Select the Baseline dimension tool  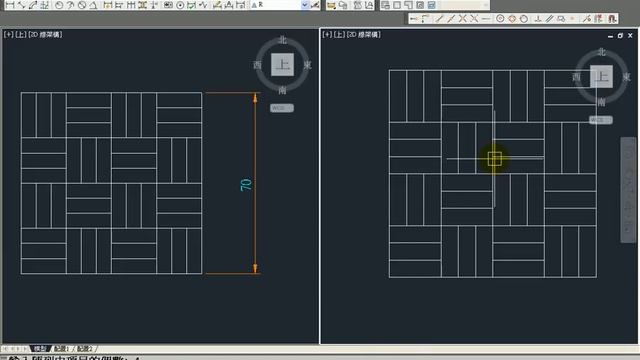tap(119, 5)
